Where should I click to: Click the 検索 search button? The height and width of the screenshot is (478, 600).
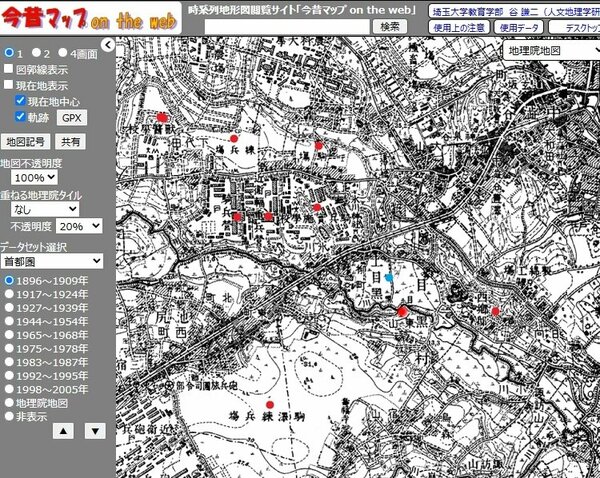[390, 26]
